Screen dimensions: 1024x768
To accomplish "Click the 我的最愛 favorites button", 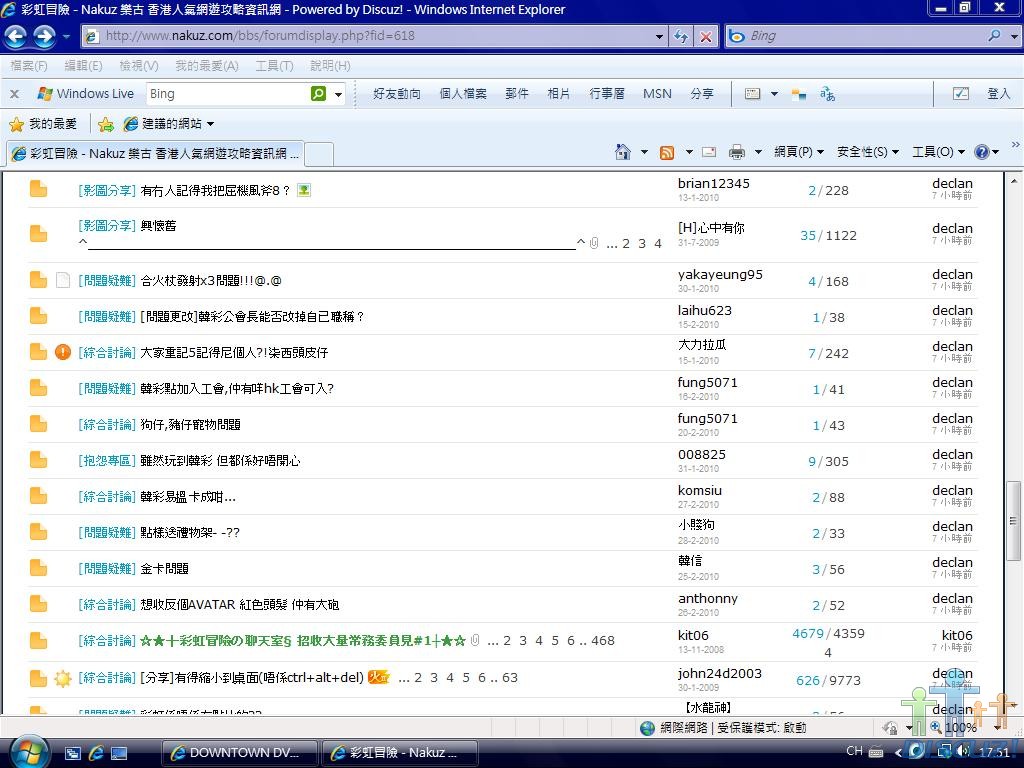I will pyautogui.click(x=44, y=124).
